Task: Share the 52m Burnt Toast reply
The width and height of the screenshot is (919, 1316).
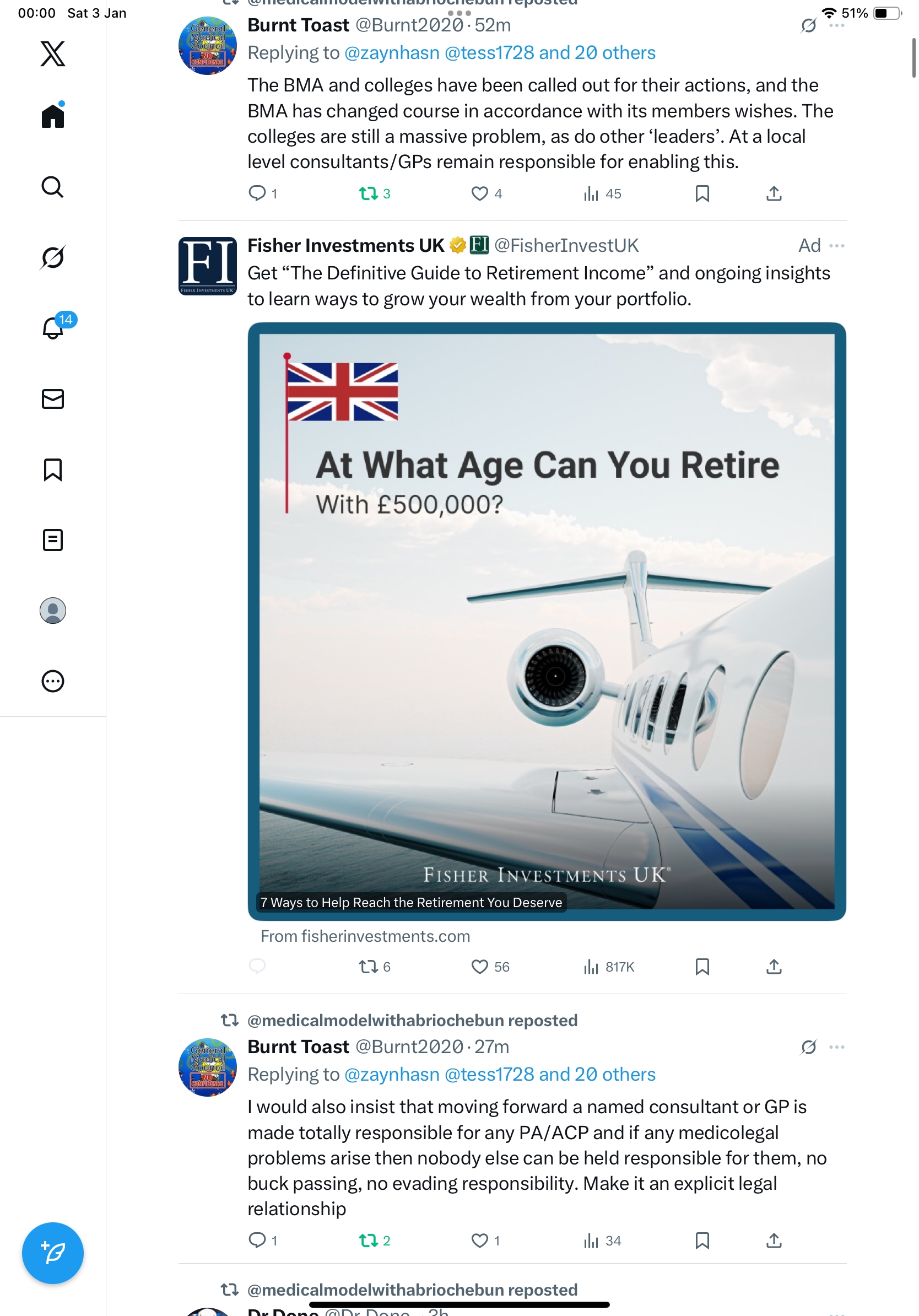Action: [x=774, y=194]
